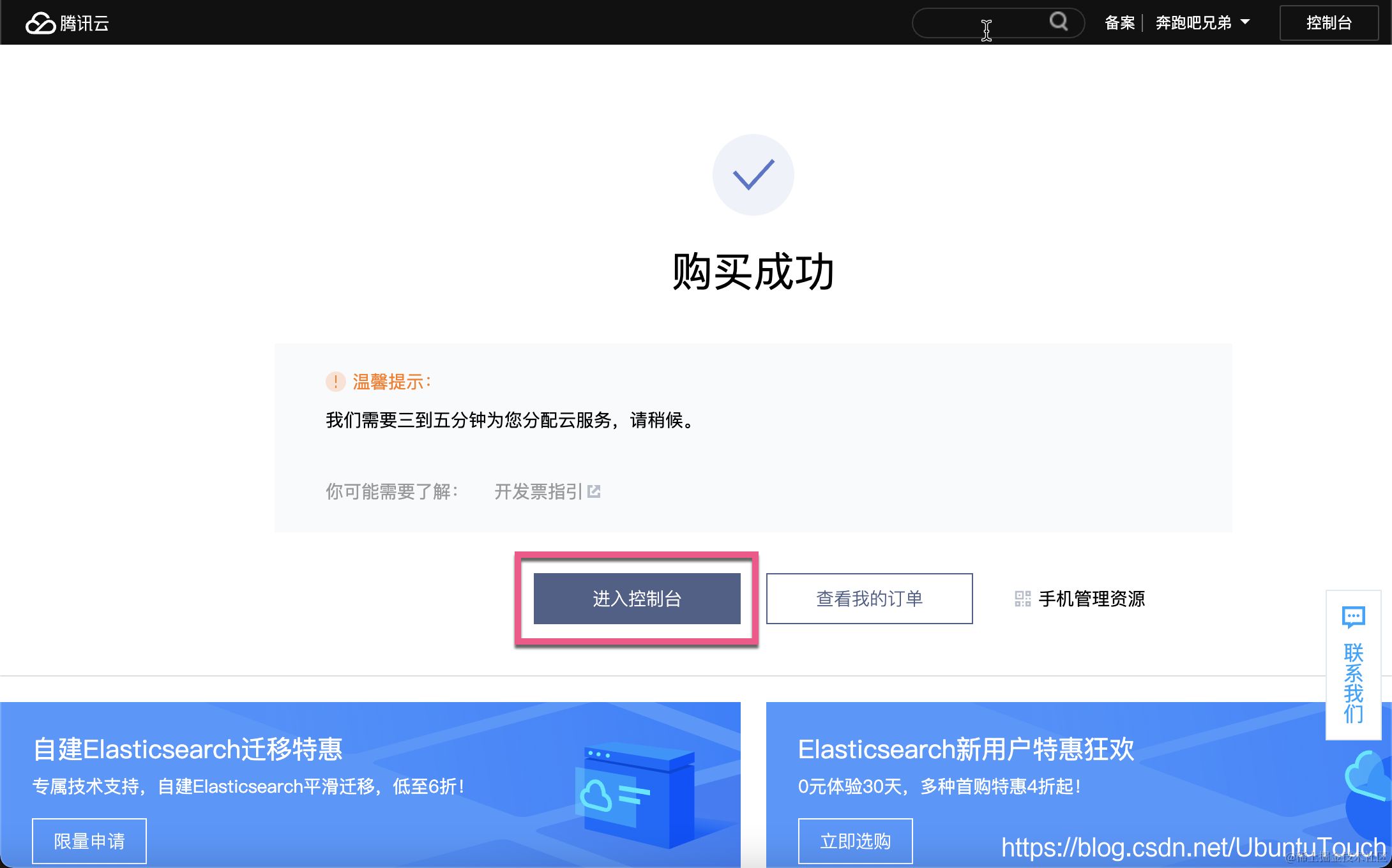Click the chat bubble contact icon

[1353, 617]
